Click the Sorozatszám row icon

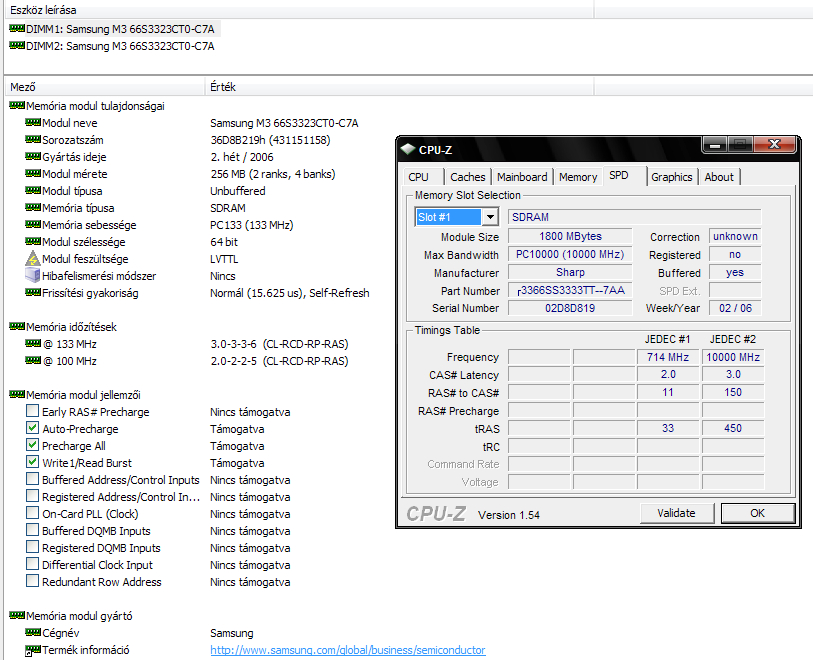tap(33, 139)
